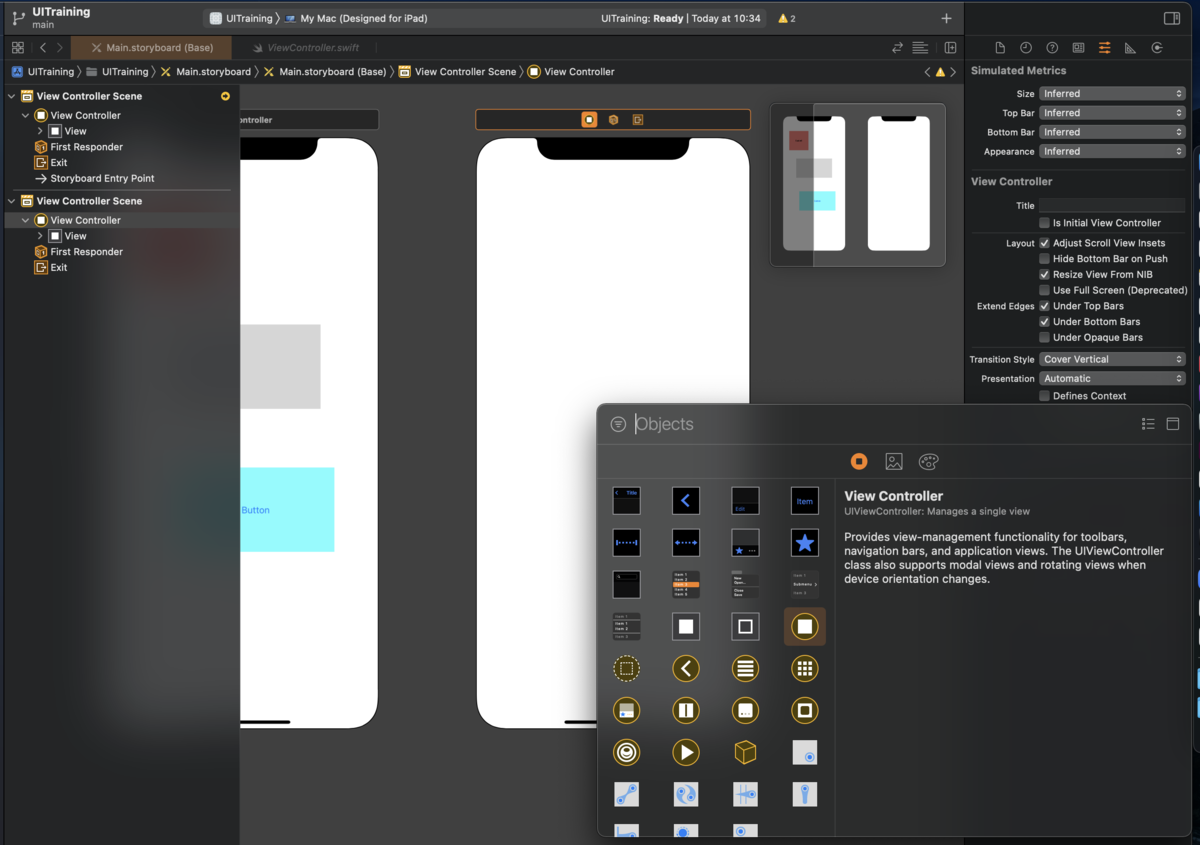Uncheck Under Bottom Bars
The width and height of the screenshot is (1200, 845).
[x=1044, y=322]
